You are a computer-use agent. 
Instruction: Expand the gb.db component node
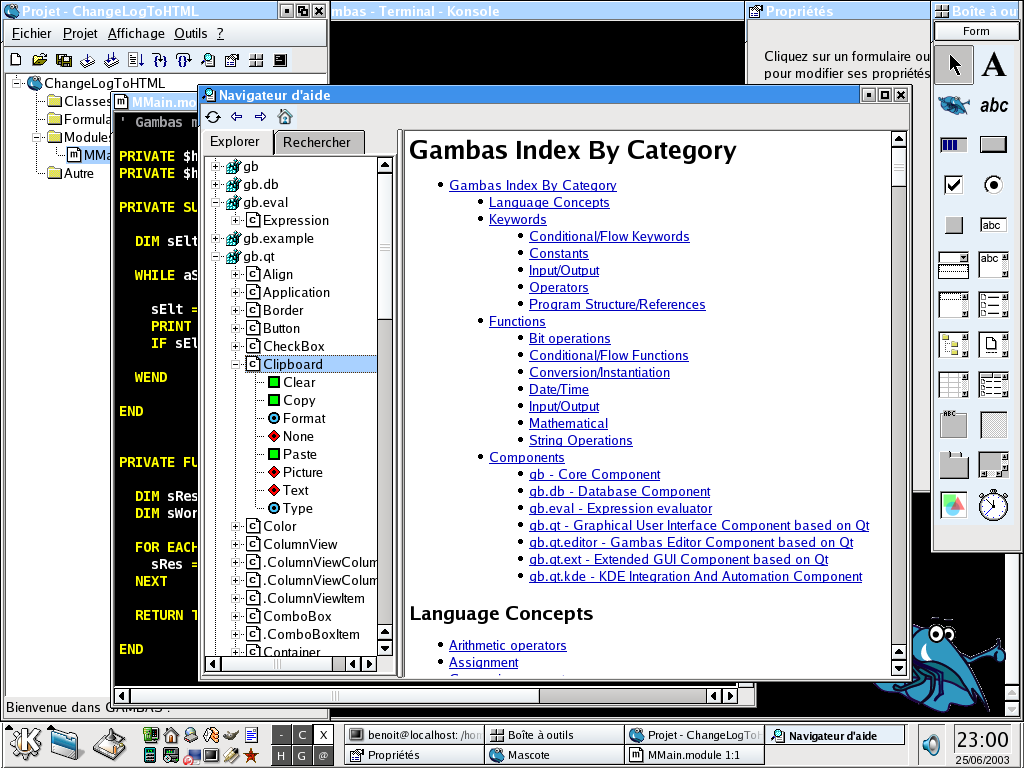[216, 185]
